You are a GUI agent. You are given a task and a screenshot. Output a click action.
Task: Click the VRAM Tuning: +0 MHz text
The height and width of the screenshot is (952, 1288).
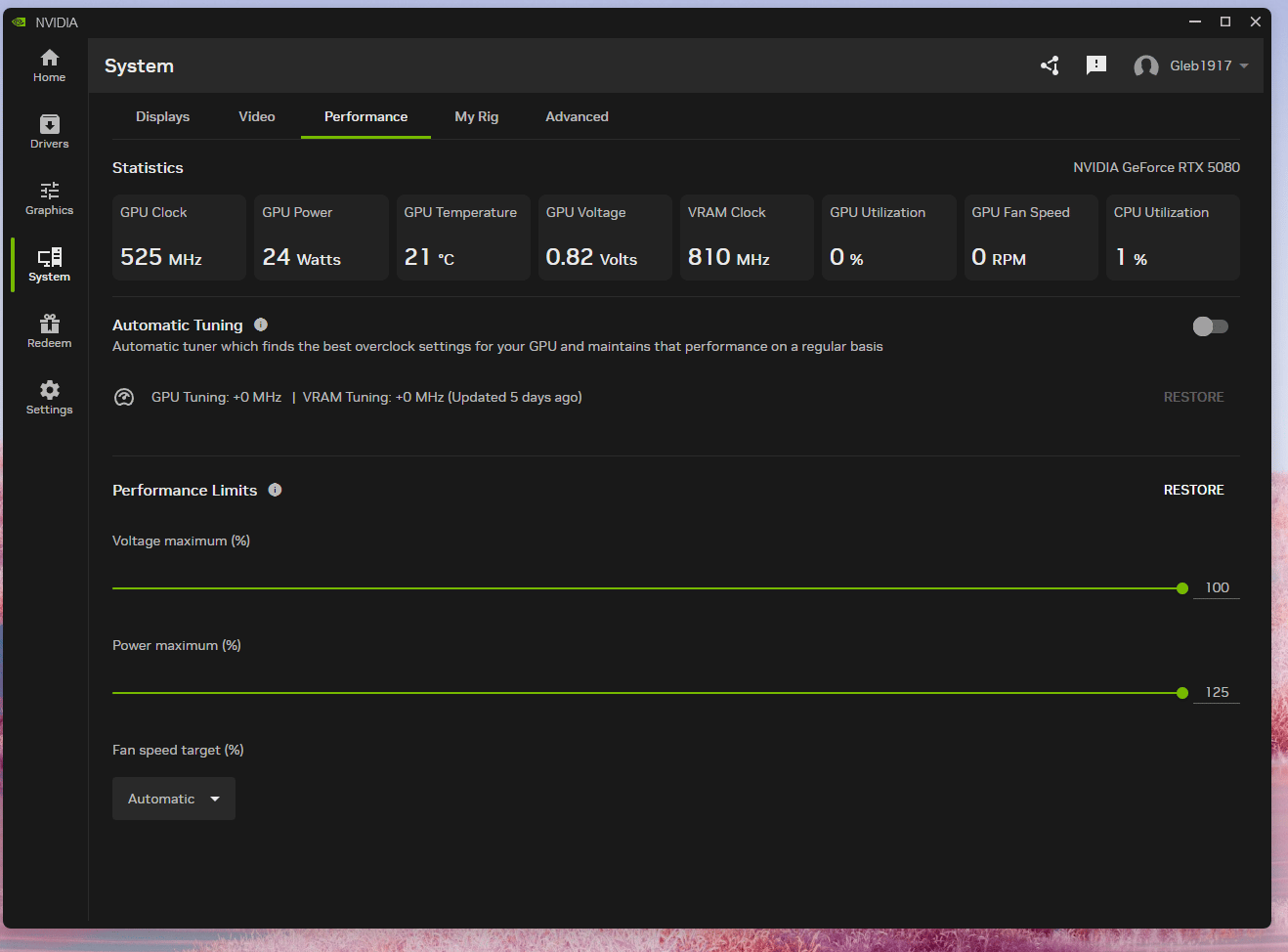(373, 397)
